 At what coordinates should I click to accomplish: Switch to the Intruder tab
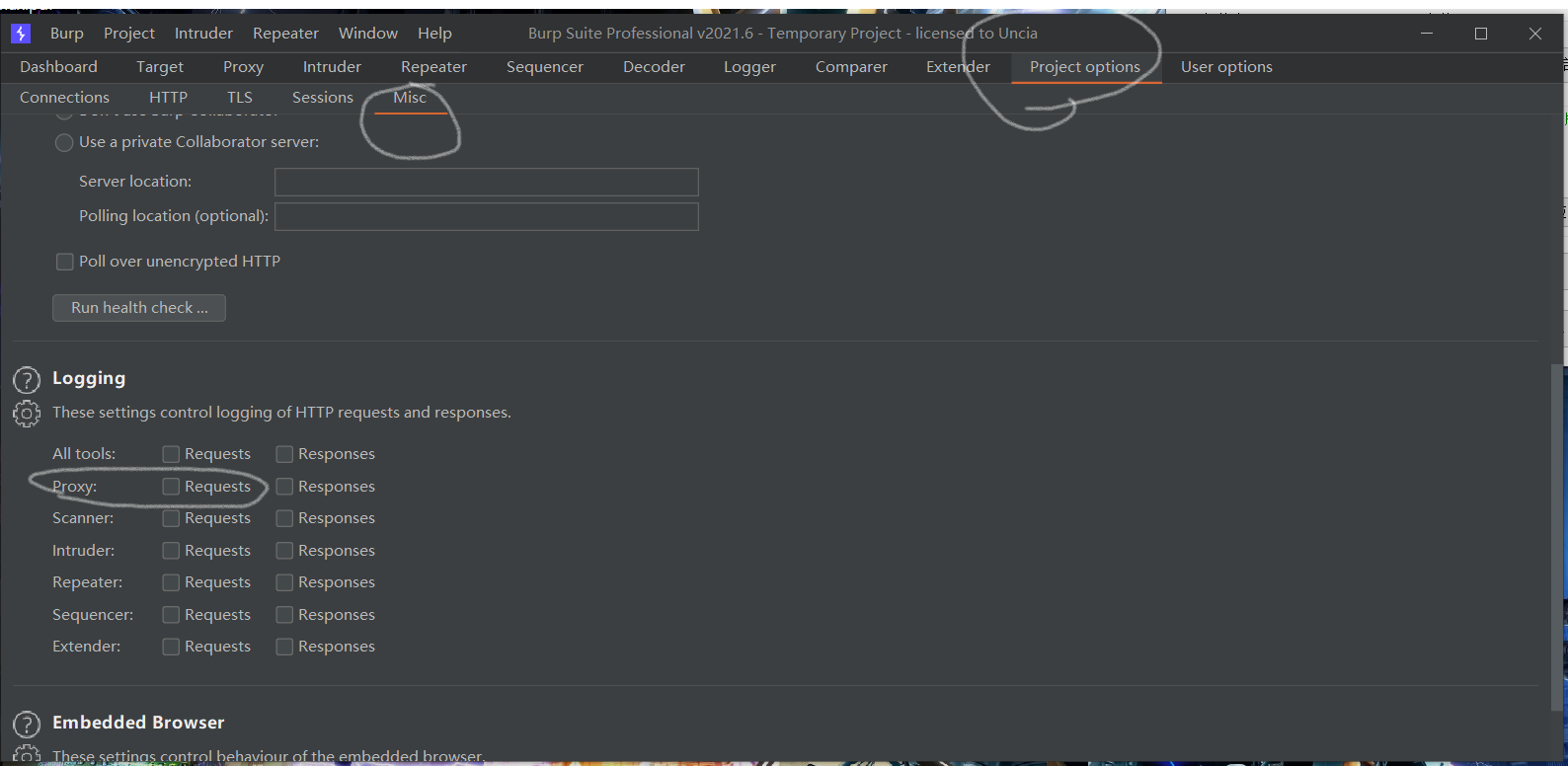pyautogui.click(x=332, y=67)
